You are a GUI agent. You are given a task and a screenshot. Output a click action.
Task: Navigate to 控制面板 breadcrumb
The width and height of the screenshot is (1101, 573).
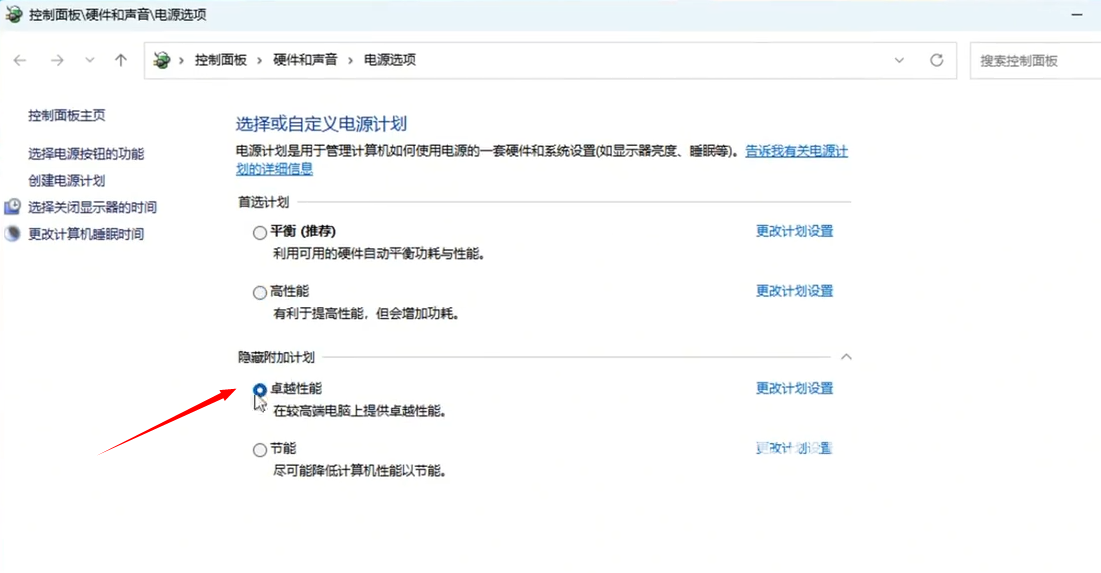(221, 60)
